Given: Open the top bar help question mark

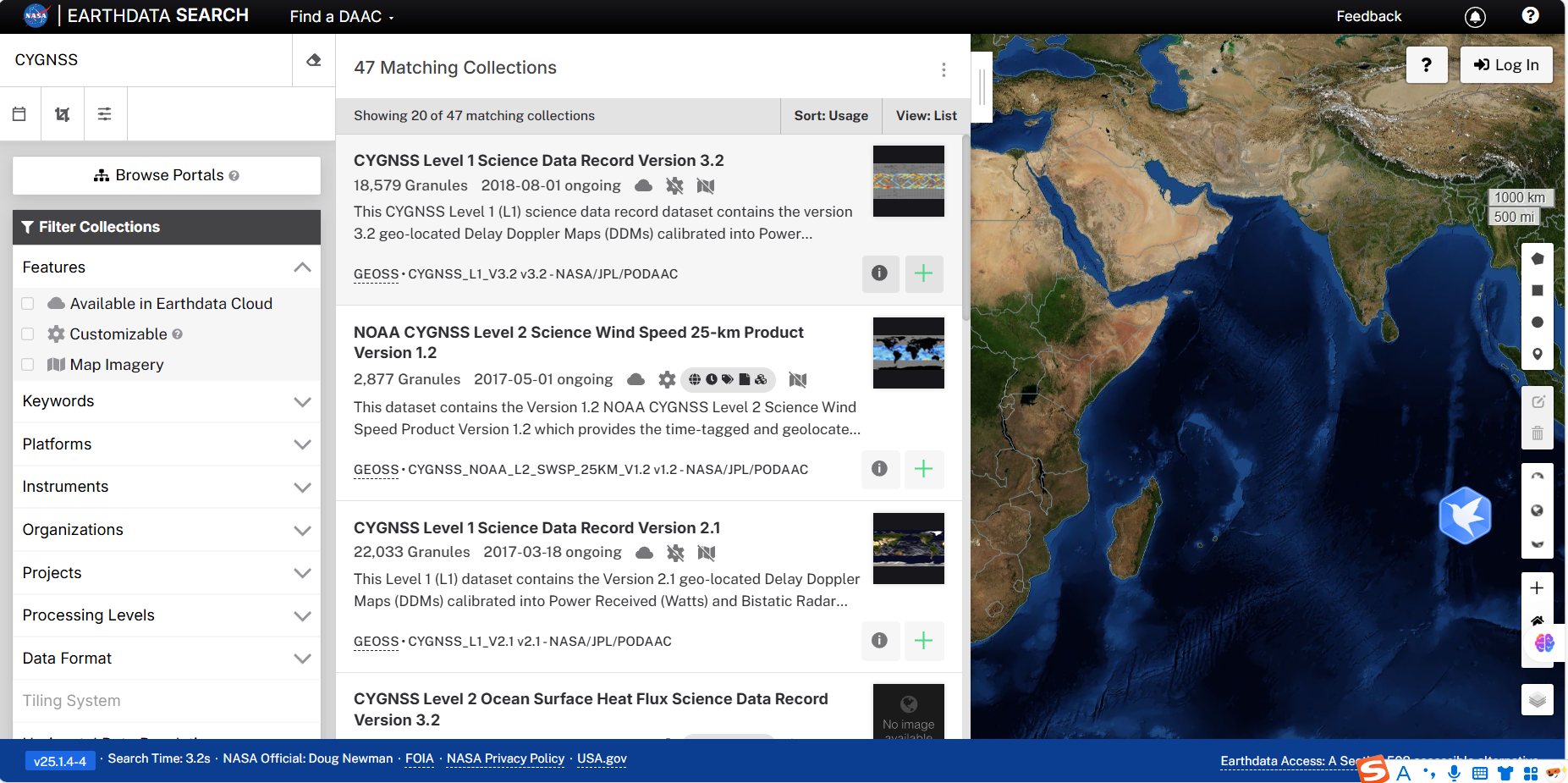Looking at the screenshot, I should pyautogui.click(x=1530, y=15).
